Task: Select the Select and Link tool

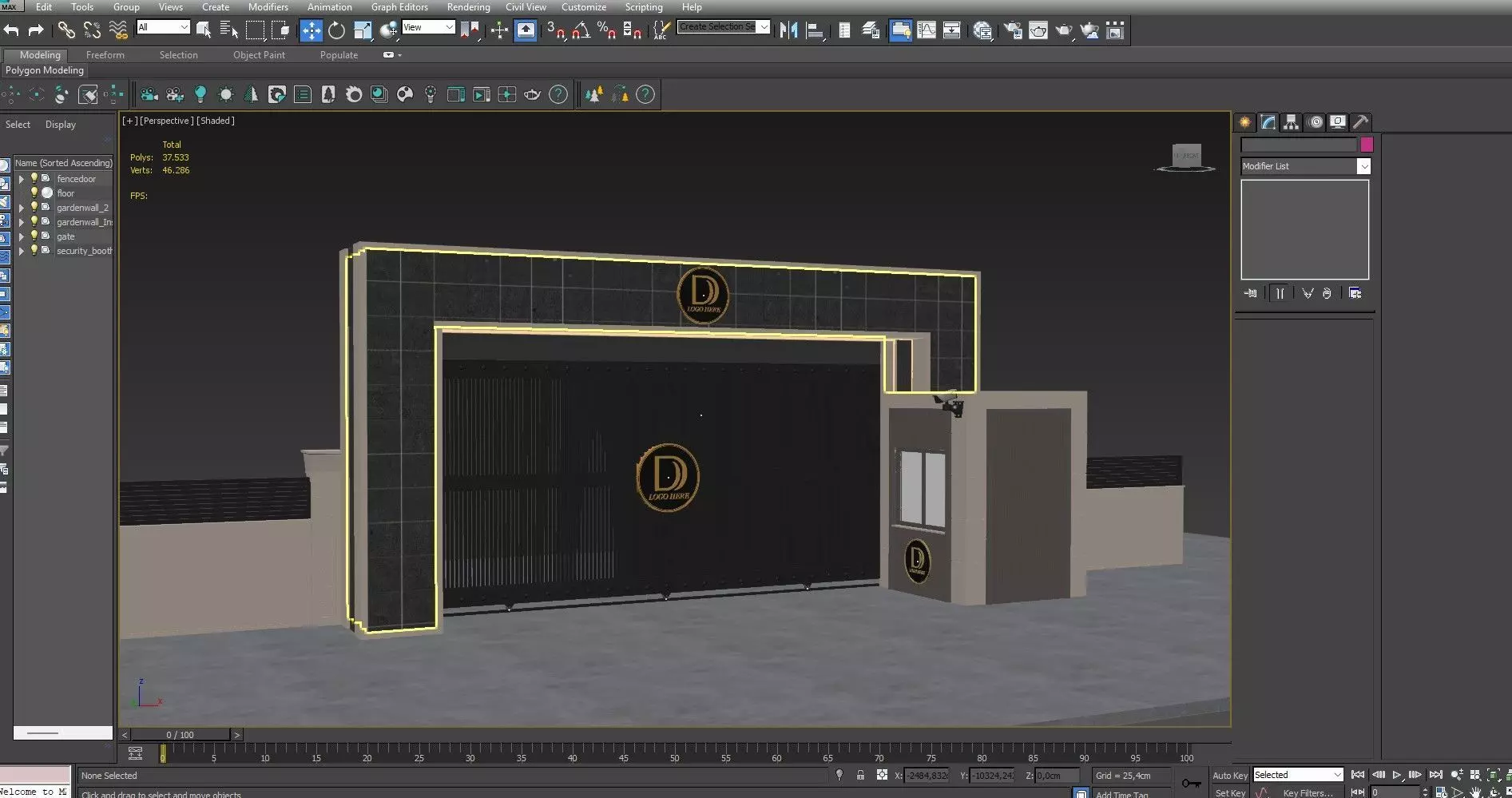Action: pos(66,30)
